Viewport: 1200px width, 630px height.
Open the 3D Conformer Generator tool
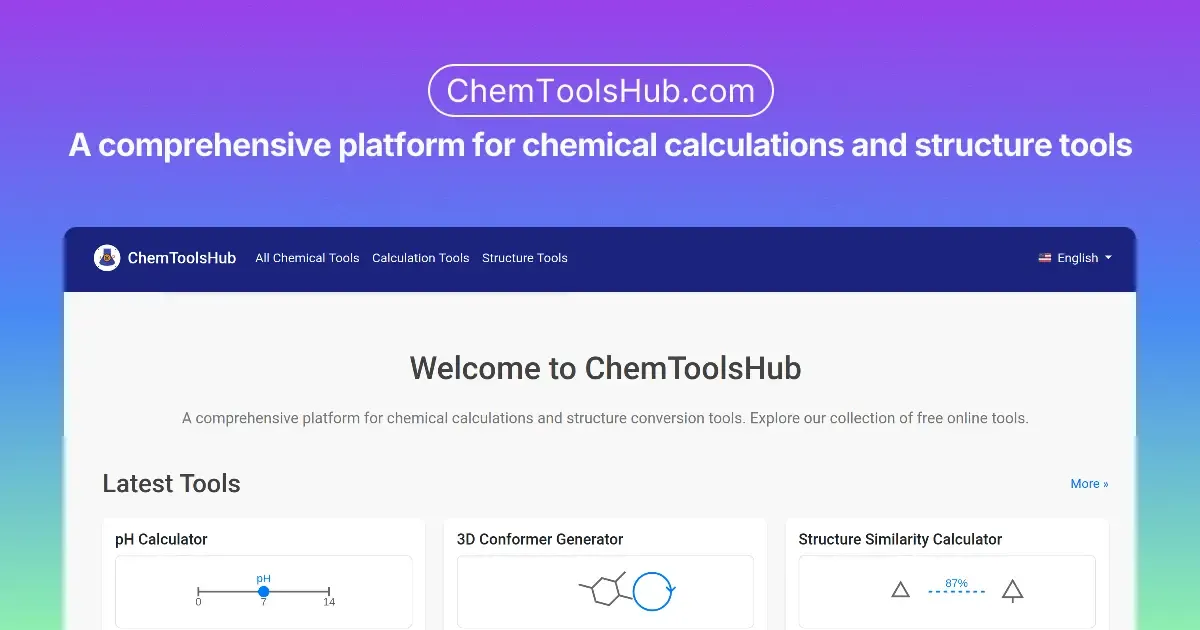tap(540, 539)
